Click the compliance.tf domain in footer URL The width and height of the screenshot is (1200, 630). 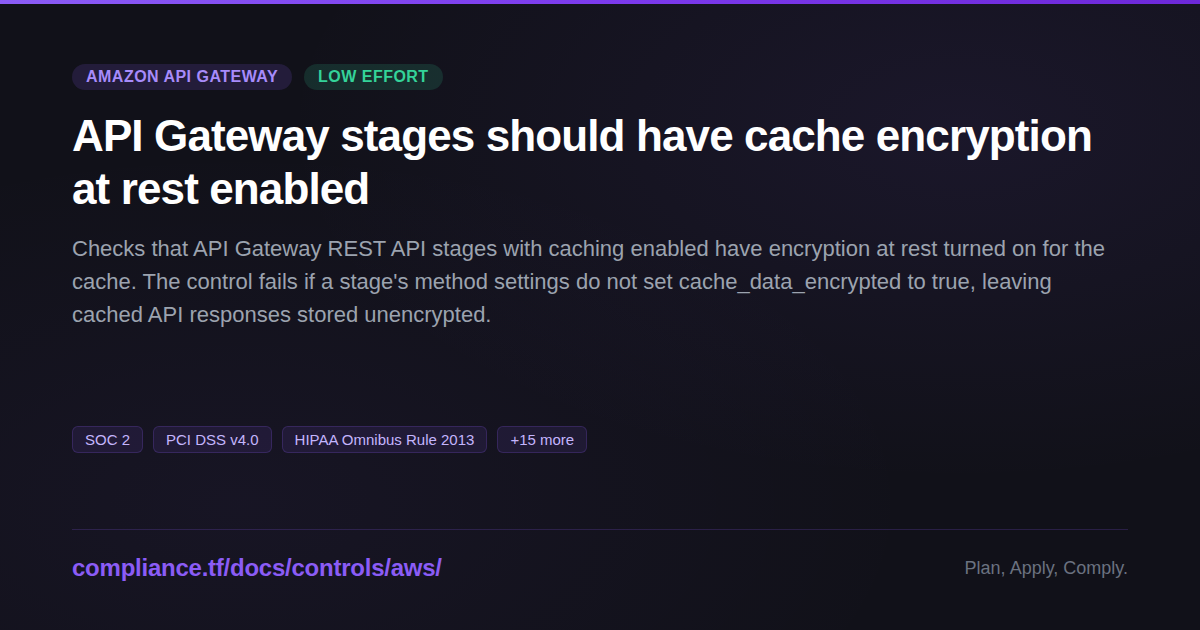pyautogui.click(x=148, y=568)
